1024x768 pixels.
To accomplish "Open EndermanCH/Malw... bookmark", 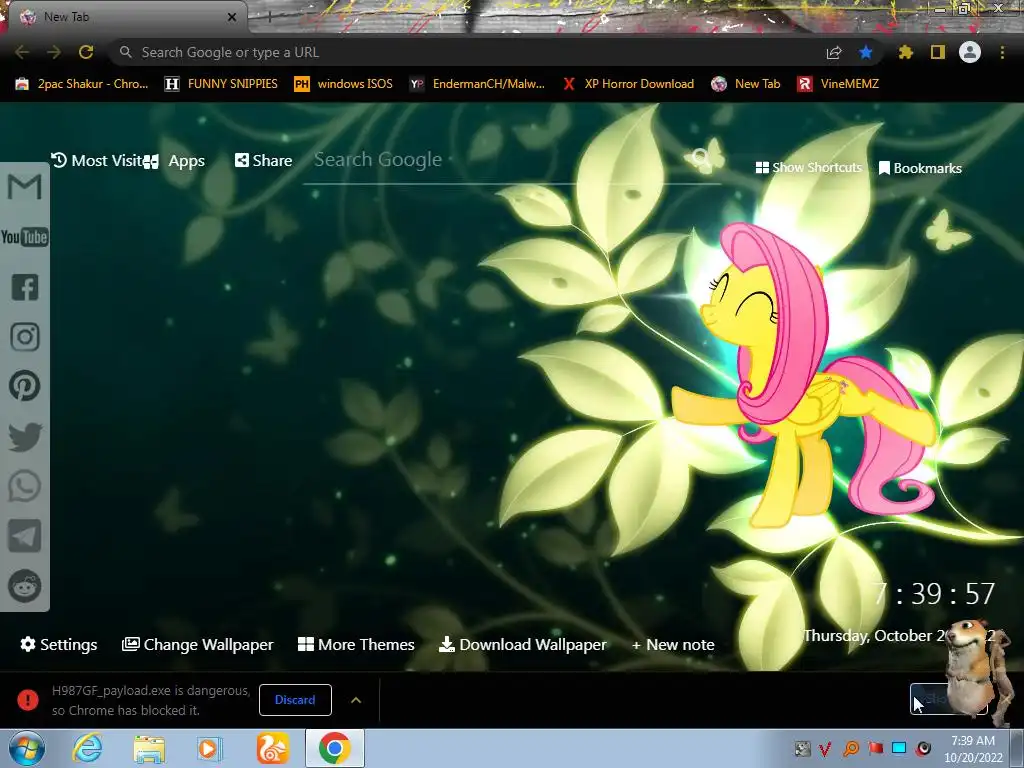I will (477, 84).
